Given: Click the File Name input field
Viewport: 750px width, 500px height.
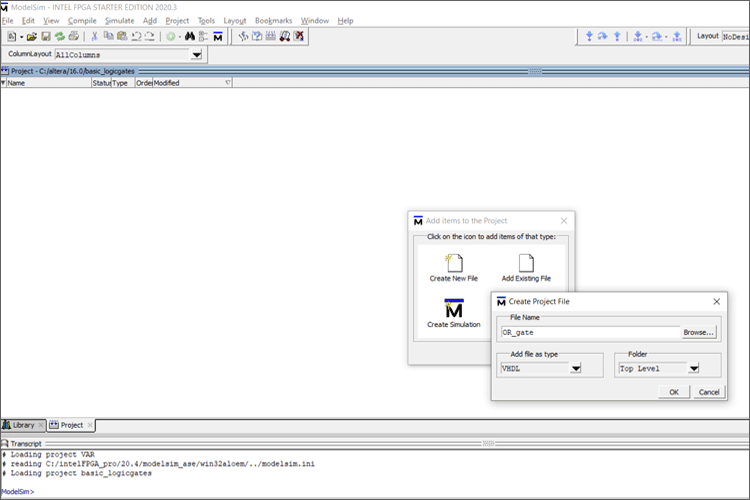Looking at the screenshot, I should pyautogui.click(x=590, y=332).
